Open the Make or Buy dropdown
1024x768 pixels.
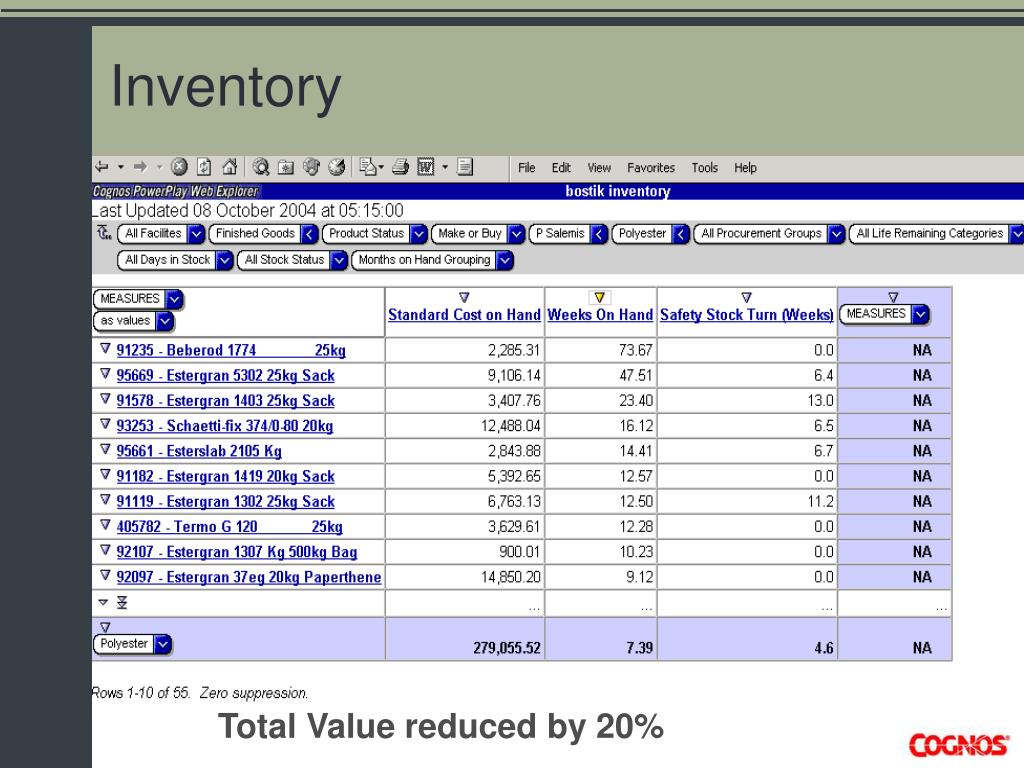pyautogui.click(x=516, y=233)
